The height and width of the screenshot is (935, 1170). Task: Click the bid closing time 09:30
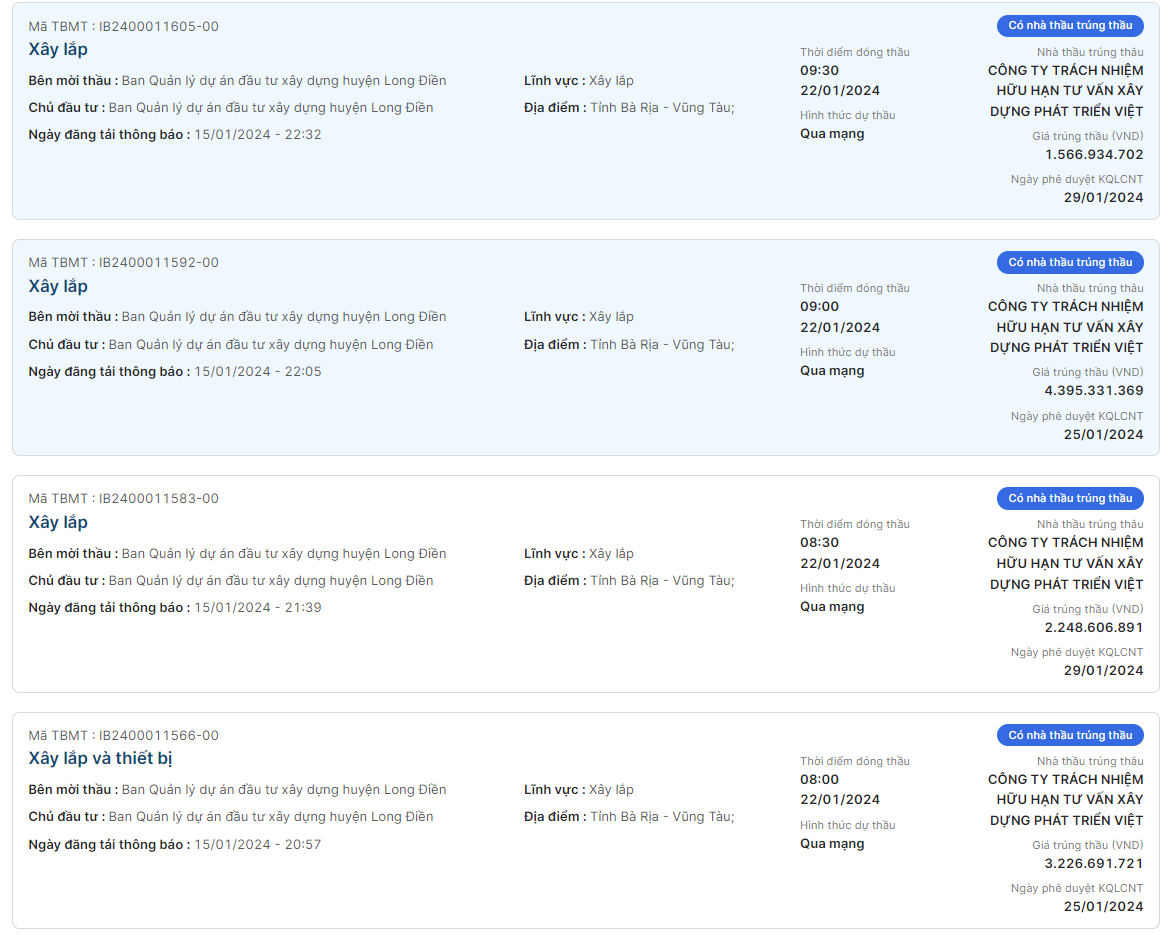819,71
